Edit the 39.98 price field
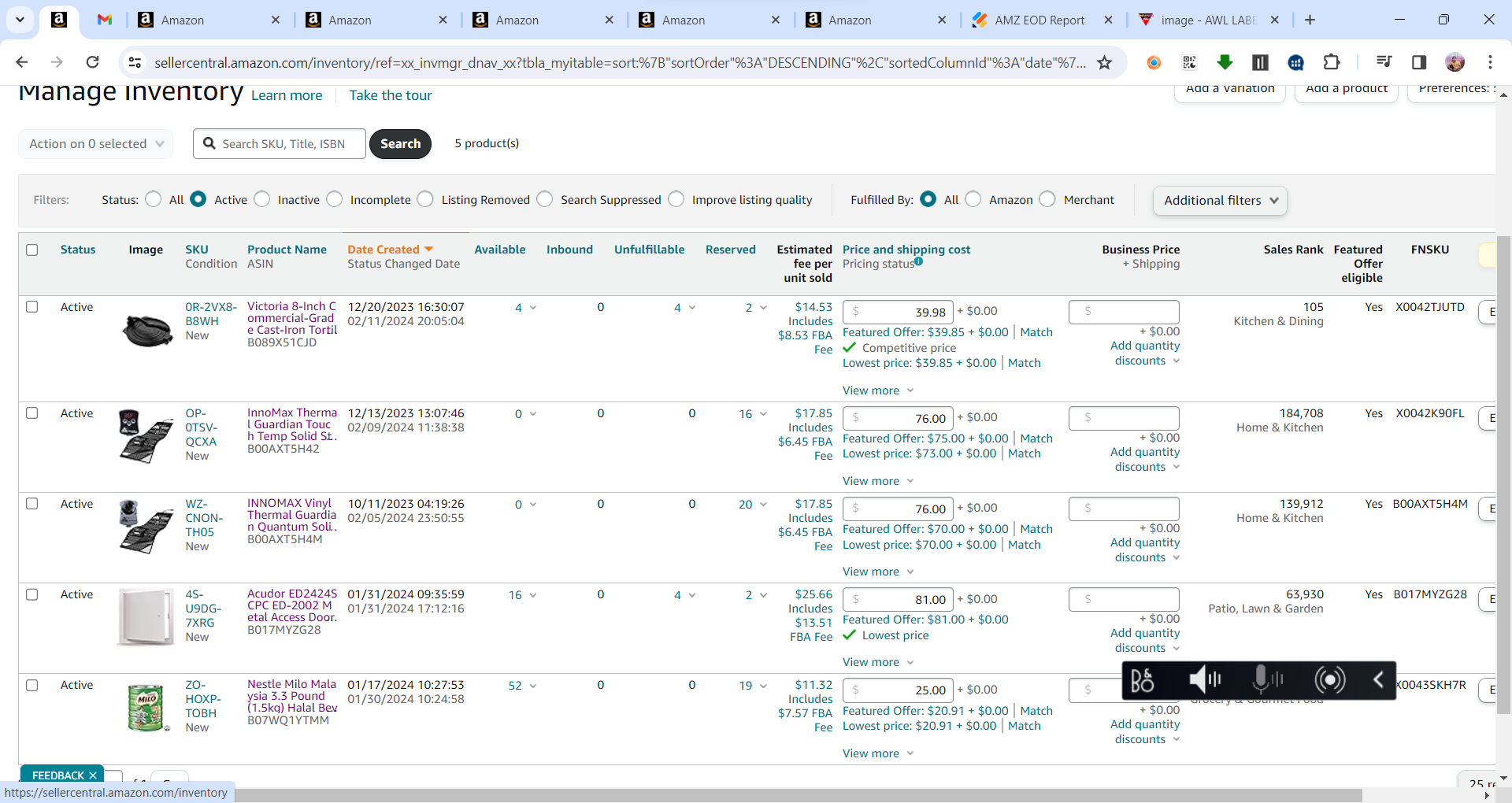The image size is (1512, 803). (898, 312)
